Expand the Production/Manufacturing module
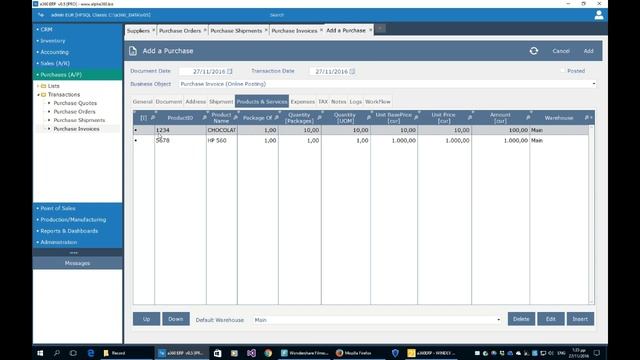Viewport: 640px width, 360px height. (78, 220)
